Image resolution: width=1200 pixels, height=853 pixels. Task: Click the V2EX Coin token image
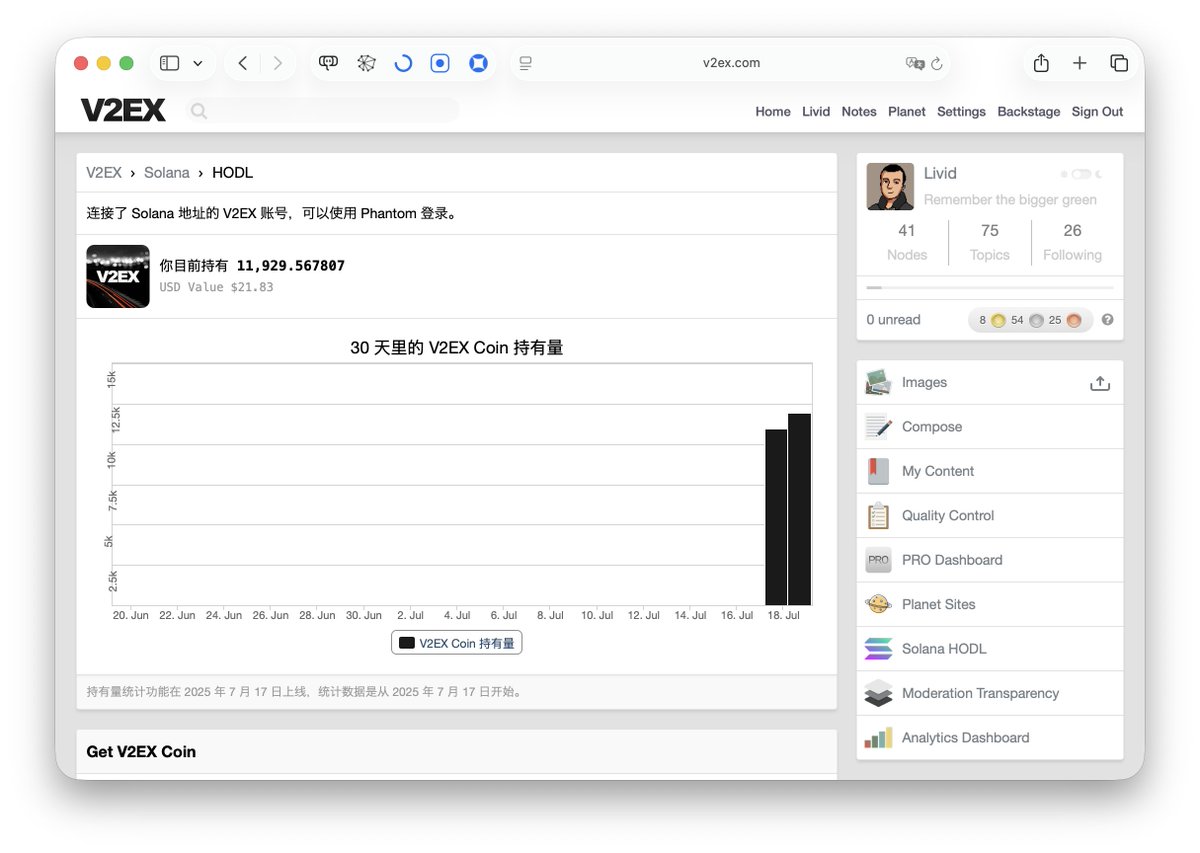point(118,276)
